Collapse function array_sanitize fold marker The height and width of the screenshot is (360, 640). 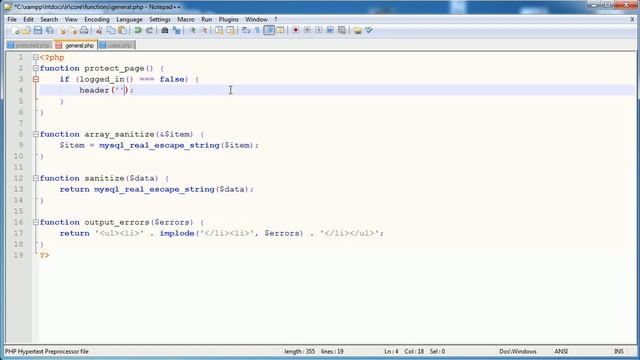click(36, 134)
